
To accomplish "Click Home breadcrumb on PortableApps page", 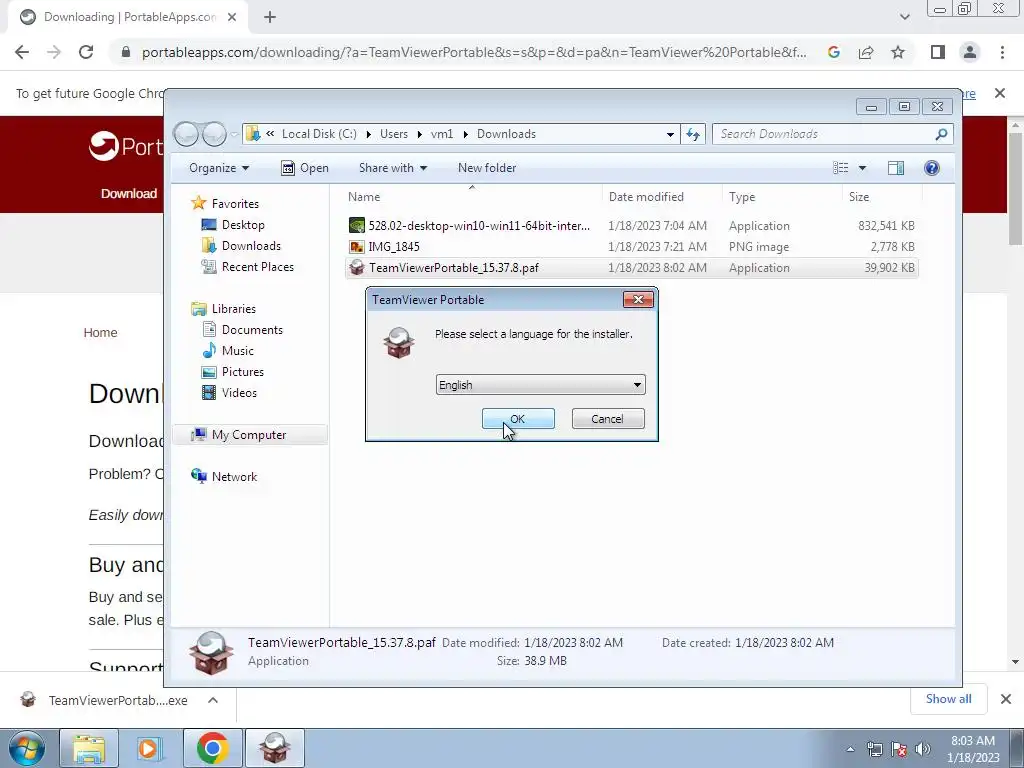I will tap(101, 332).
